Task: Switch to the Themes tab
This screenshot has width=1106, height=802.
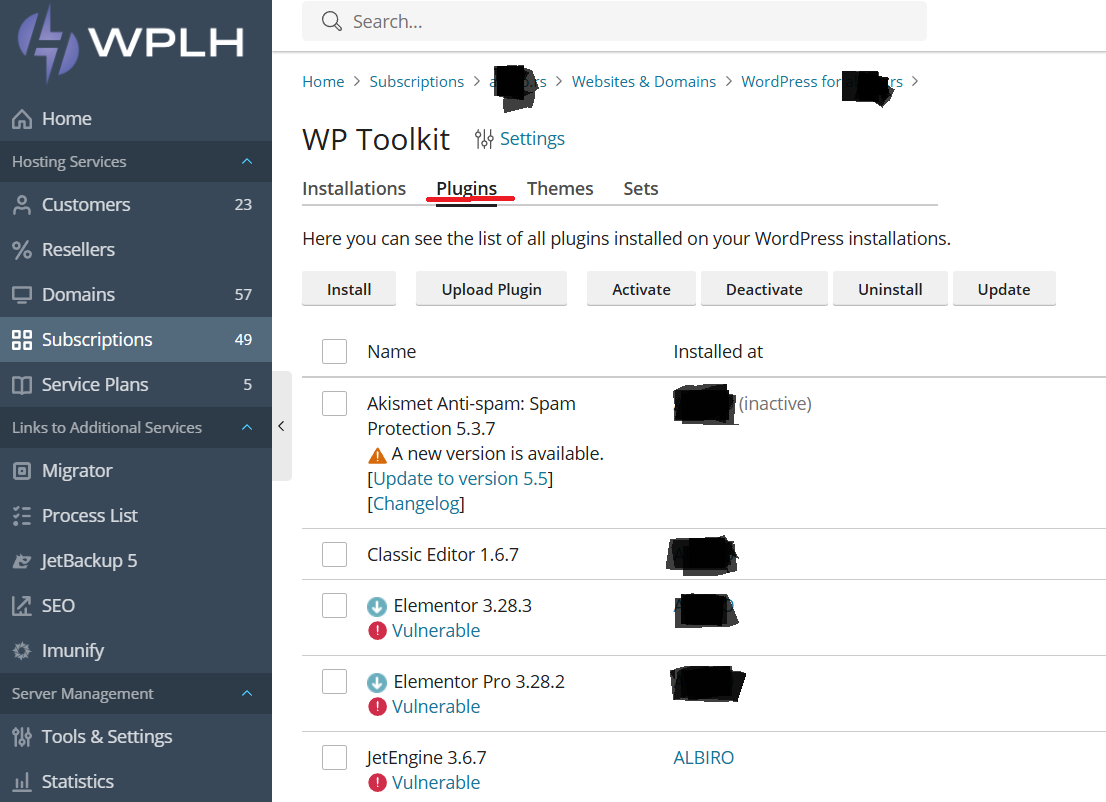Action: pos(560,189)
